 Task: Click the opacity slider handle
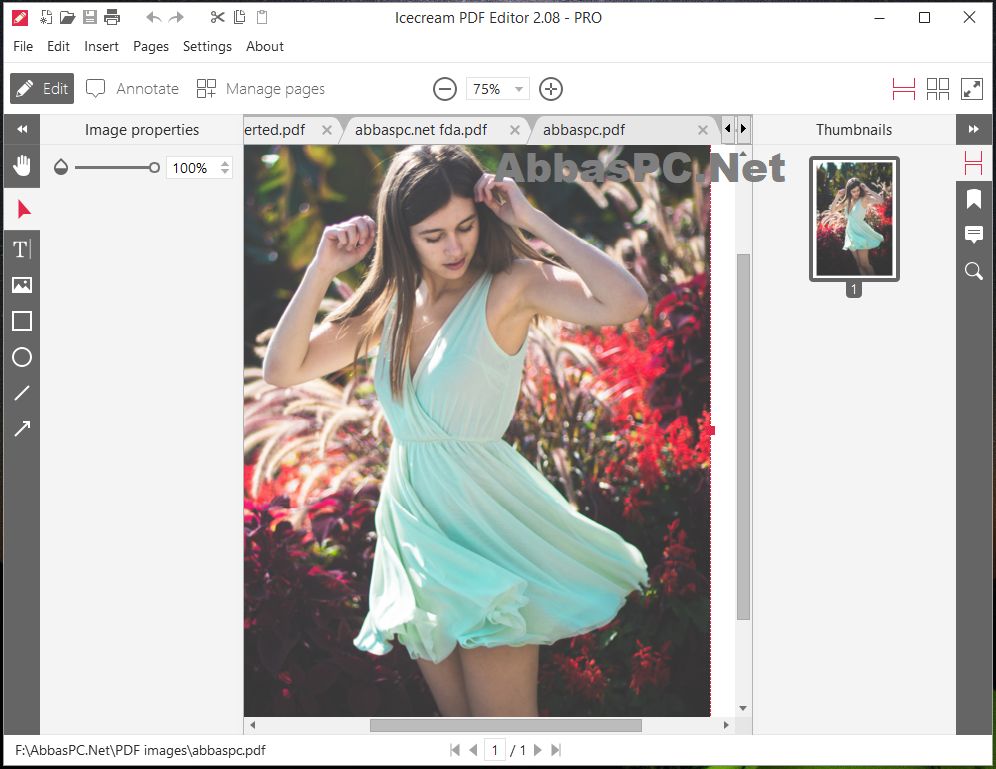(154, 168)
